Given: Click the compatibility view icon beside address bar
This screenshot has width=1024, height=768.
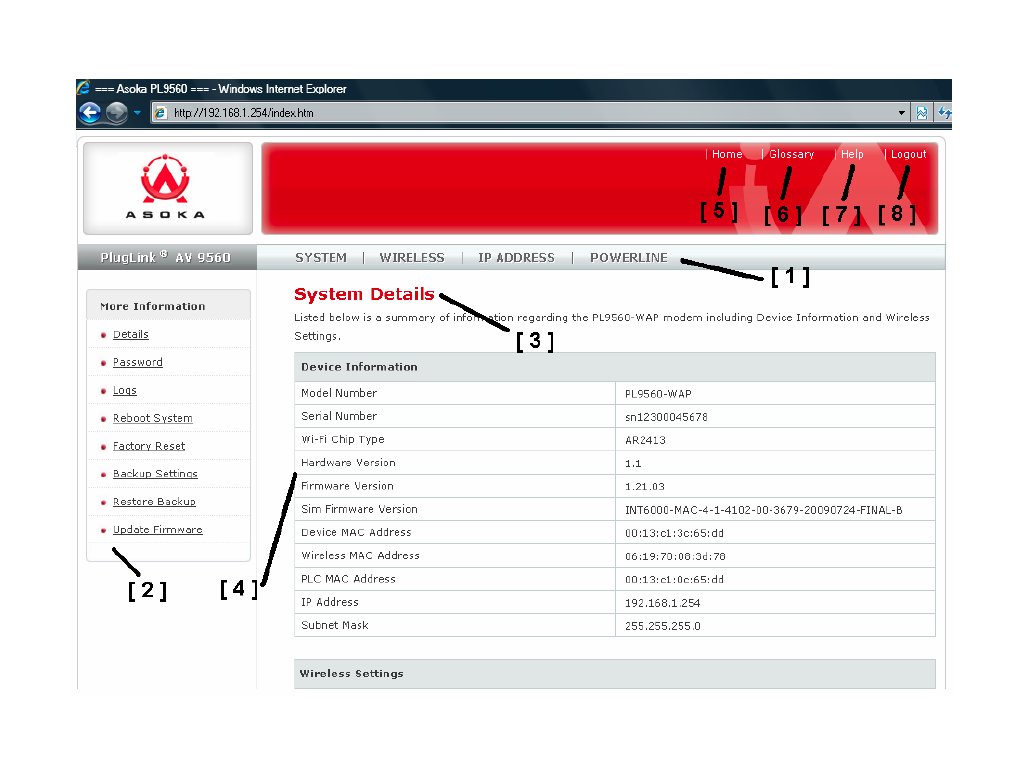Looking at the screenshot, I should pos(922,113).
